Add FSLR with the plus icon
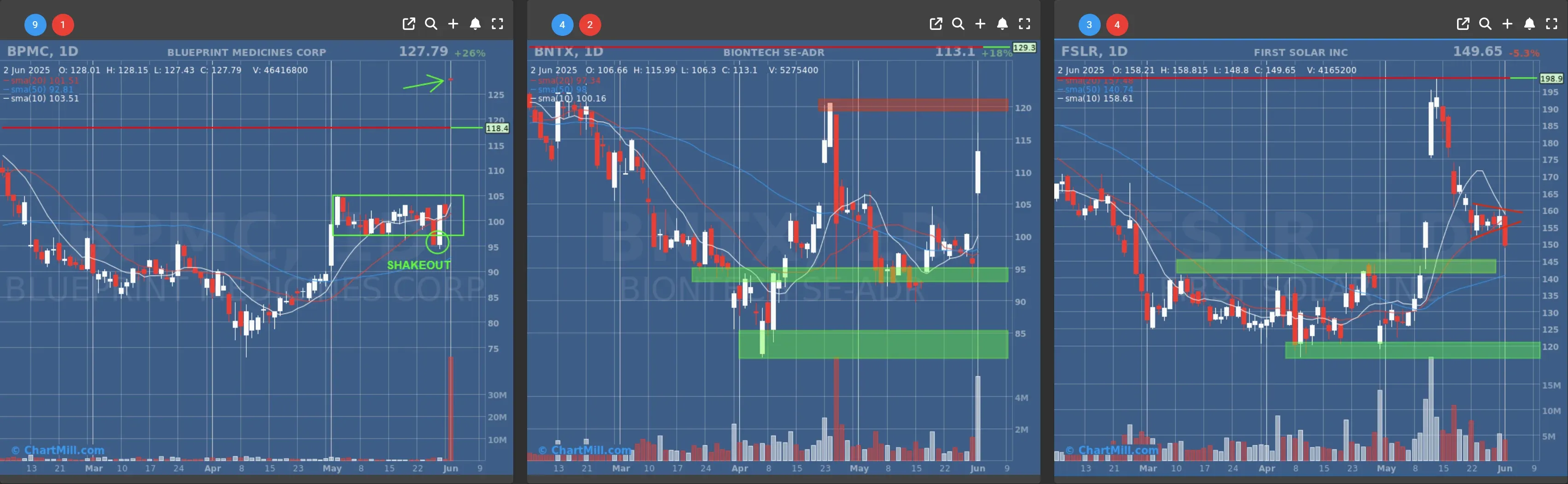The height and width of the screenshot is (484, 1568). coord(1507,24)
